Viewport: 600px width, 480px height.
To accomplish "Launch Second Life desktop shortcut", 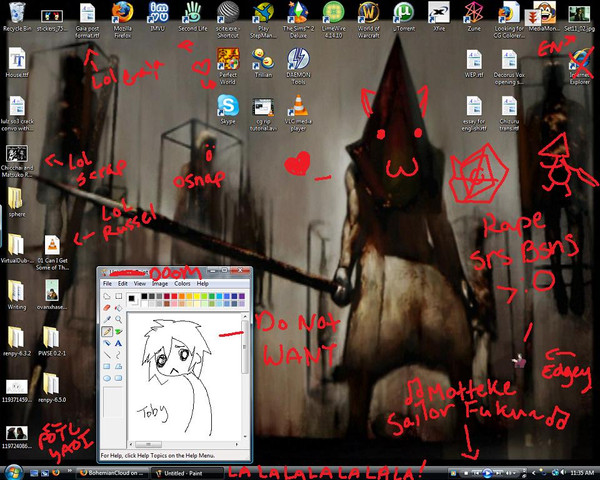I will point(192,17).
